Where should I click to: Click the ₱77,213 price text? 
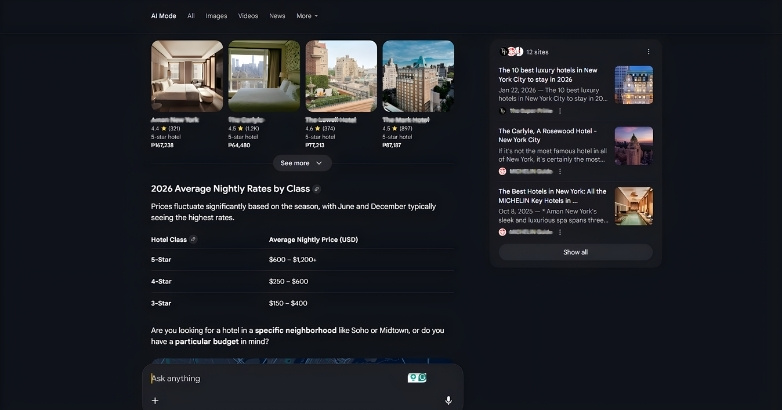(315, 145)
